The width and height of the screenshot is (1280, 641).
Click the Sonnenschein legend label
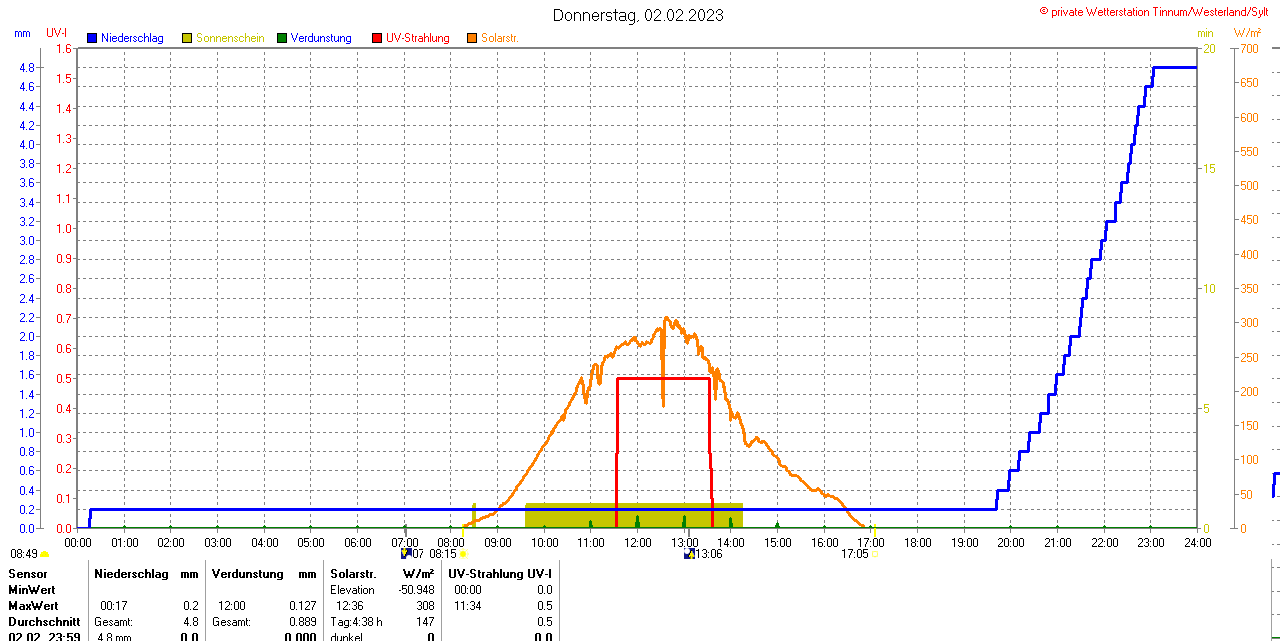click(x=230, y=38)
